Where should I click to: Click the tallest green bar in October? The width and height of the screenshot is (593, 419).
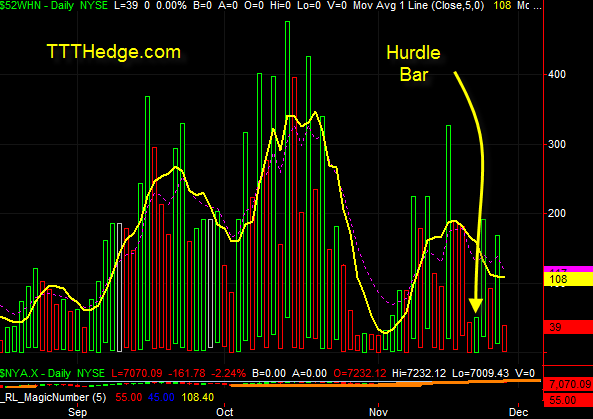pos(287,169)
